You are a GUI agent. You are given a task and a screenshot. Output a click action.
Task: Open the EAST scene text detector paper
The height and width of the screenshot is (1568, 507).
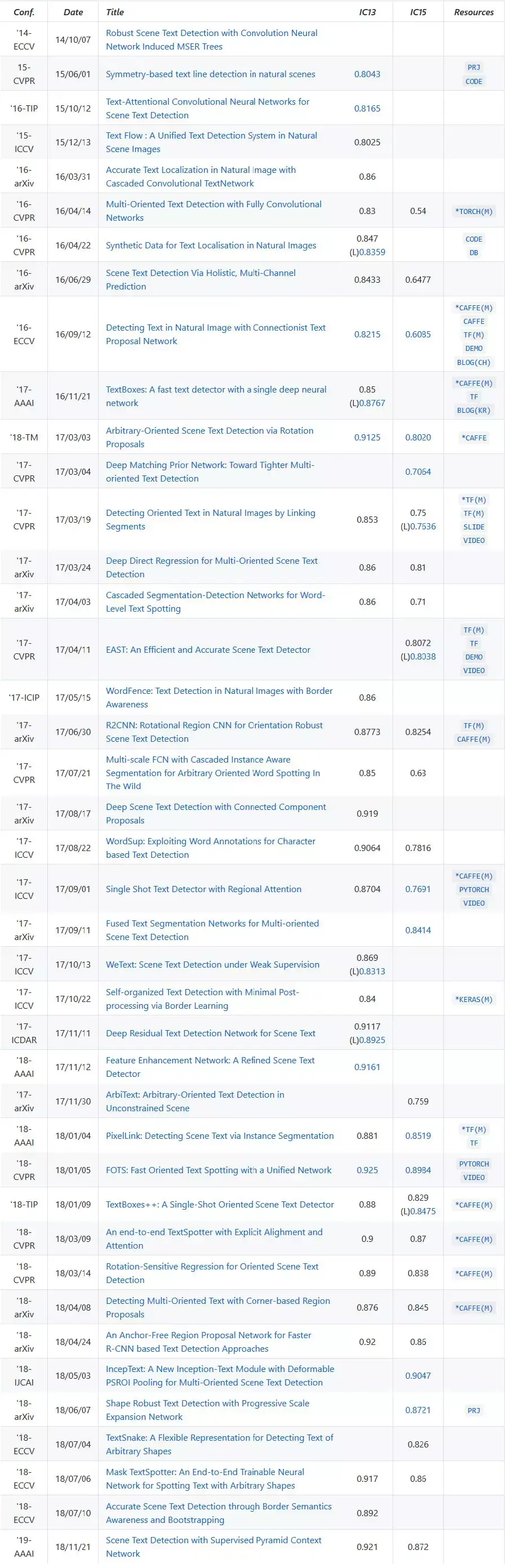click(207, 650)
